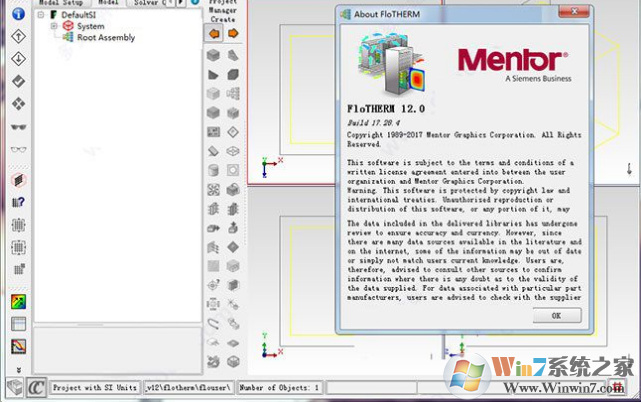Expand more sidebar tools with double chevron
Viewport: 641px width, 402px height.
point(18,370)
